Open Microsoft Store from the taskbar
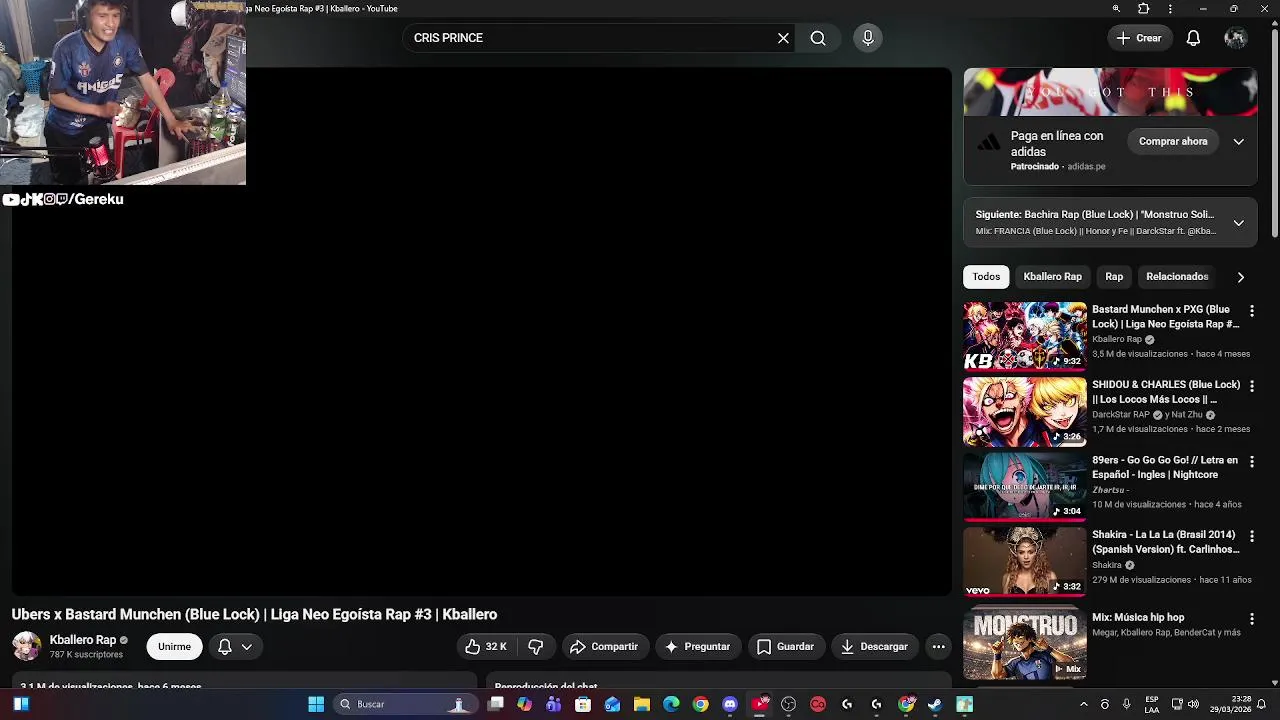 click(x=583, y=704)
